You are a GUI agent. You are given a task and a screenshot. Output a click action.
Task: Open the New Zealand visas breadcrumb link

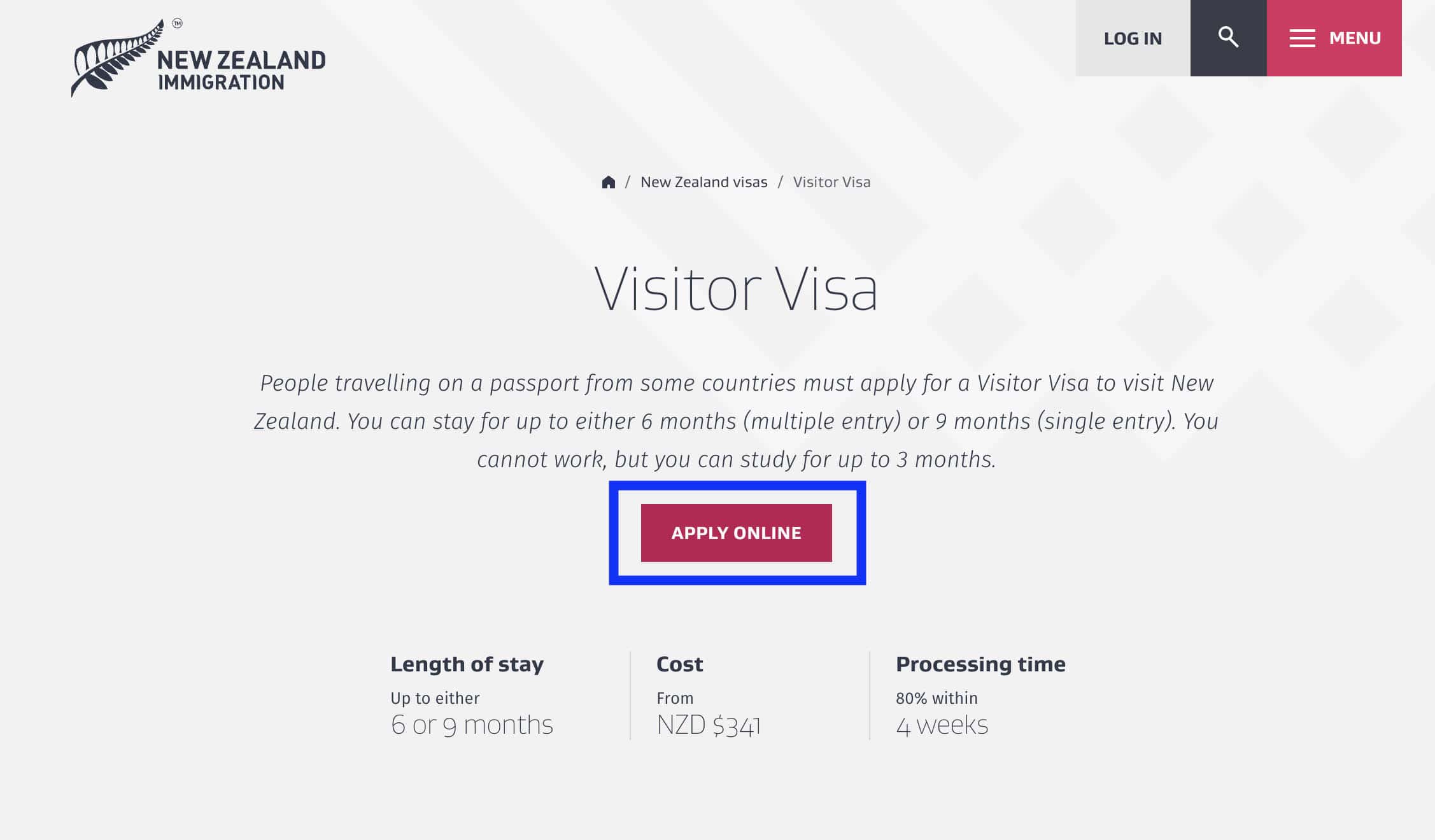[704, 181]
